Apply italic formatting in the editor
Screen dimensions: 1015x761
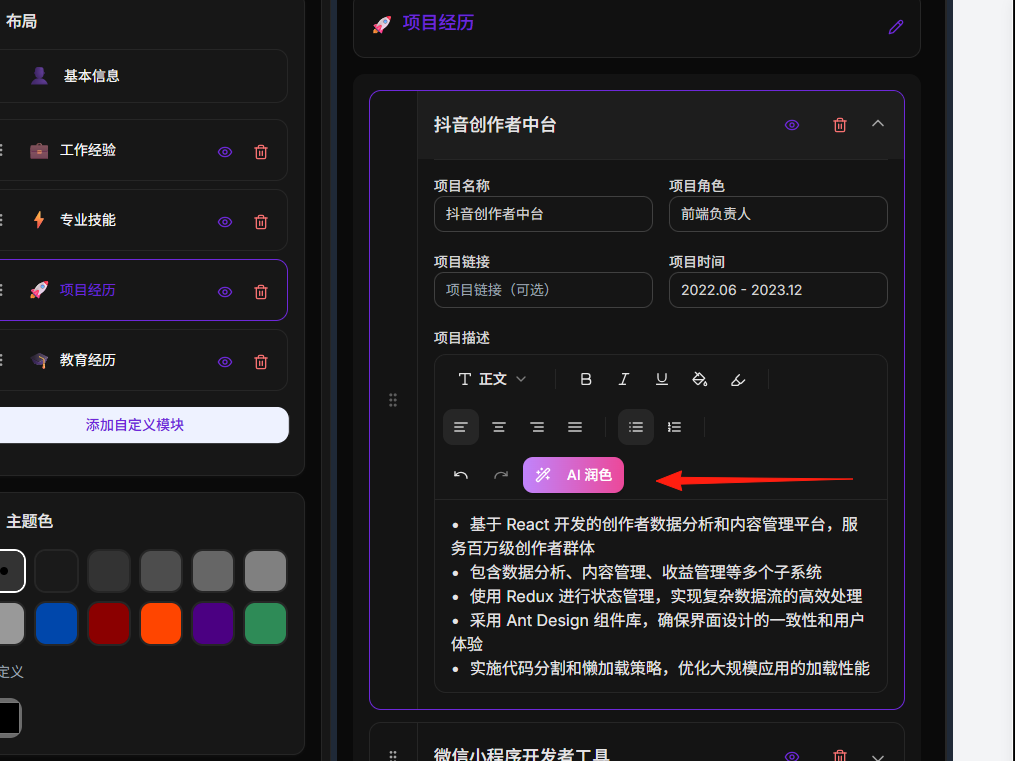point(623,379)
